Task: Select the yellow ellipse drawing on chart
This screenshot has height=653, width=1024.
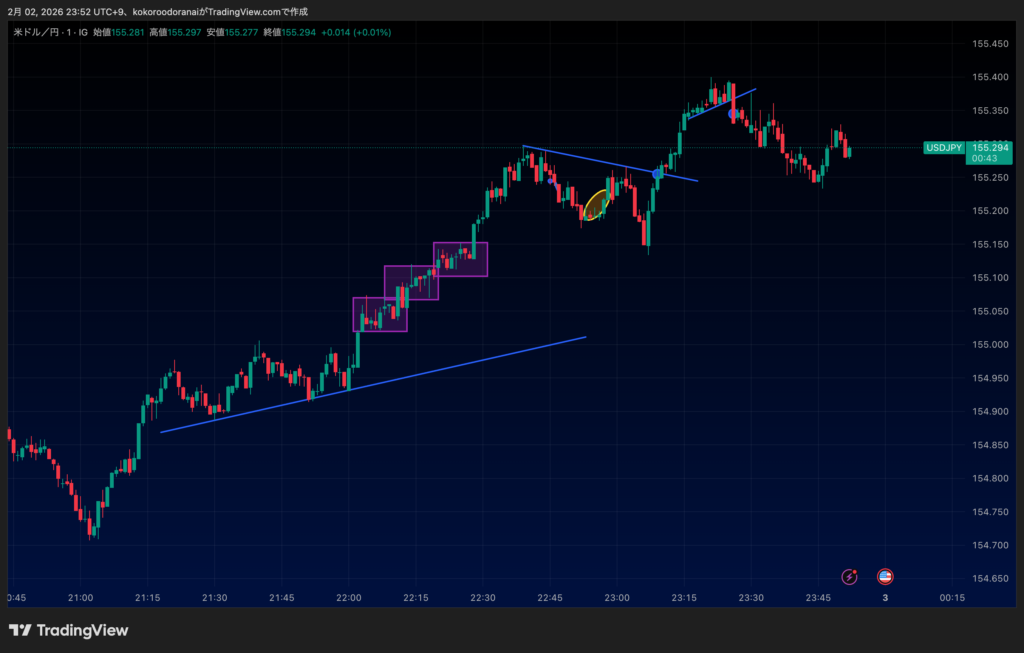Action: (x=596, y=204)
